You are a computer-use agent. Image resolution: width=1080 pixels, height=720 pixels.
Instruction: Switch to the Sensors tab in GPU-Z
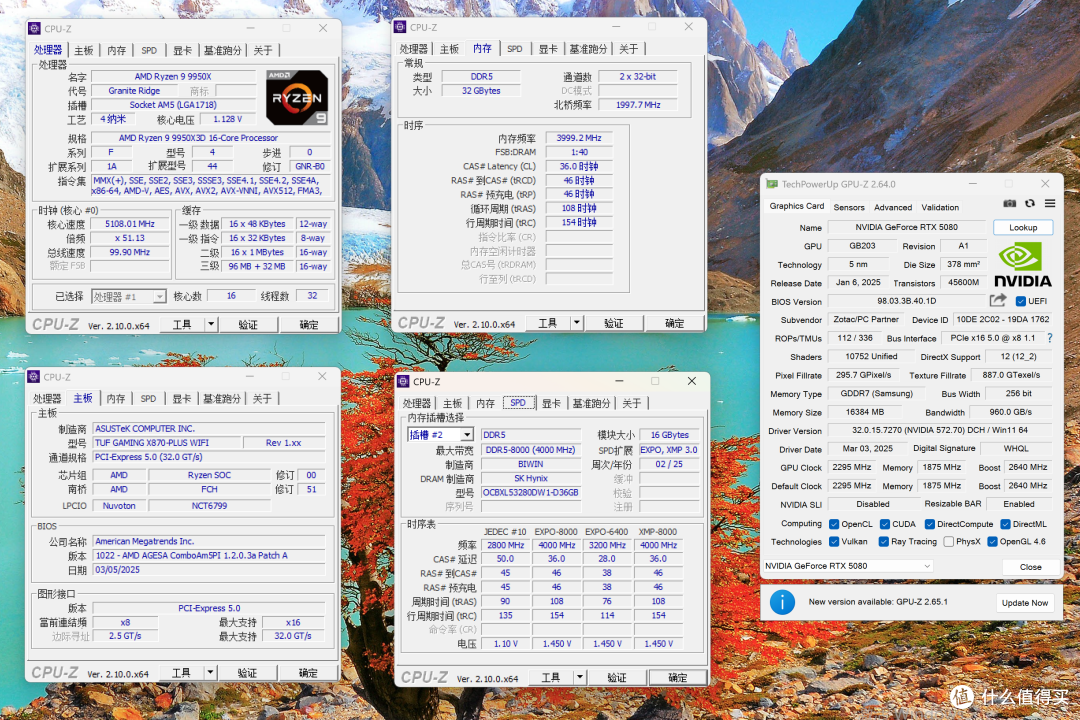[x=849, y=207]
